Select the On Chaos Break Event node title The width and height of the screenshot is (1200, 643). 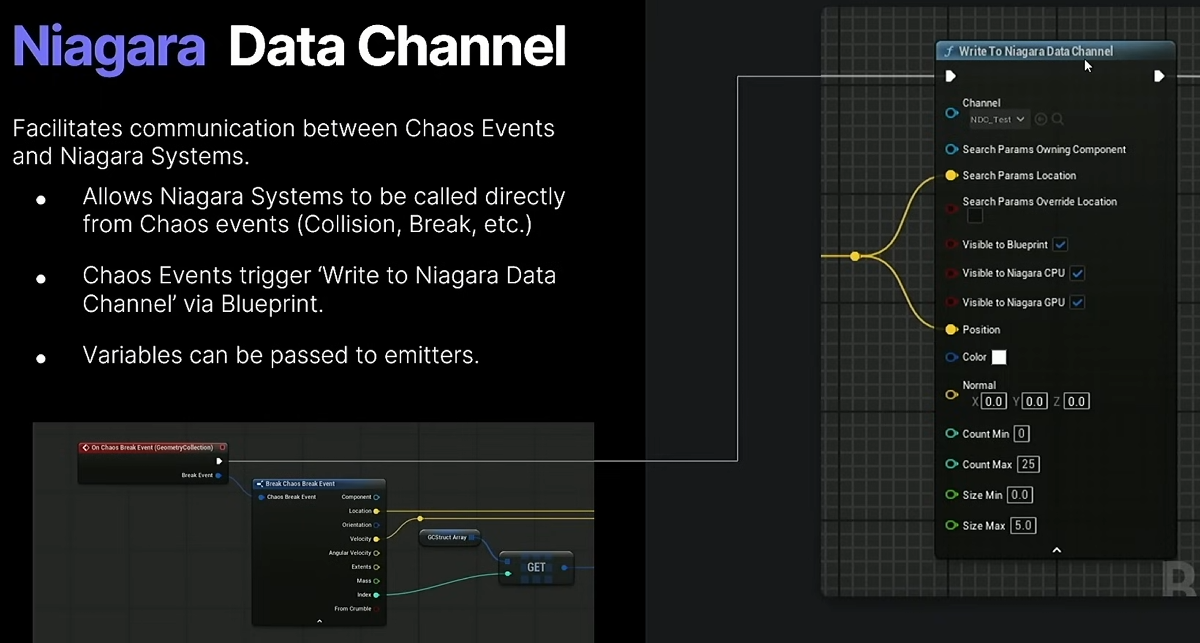[152, 447]
